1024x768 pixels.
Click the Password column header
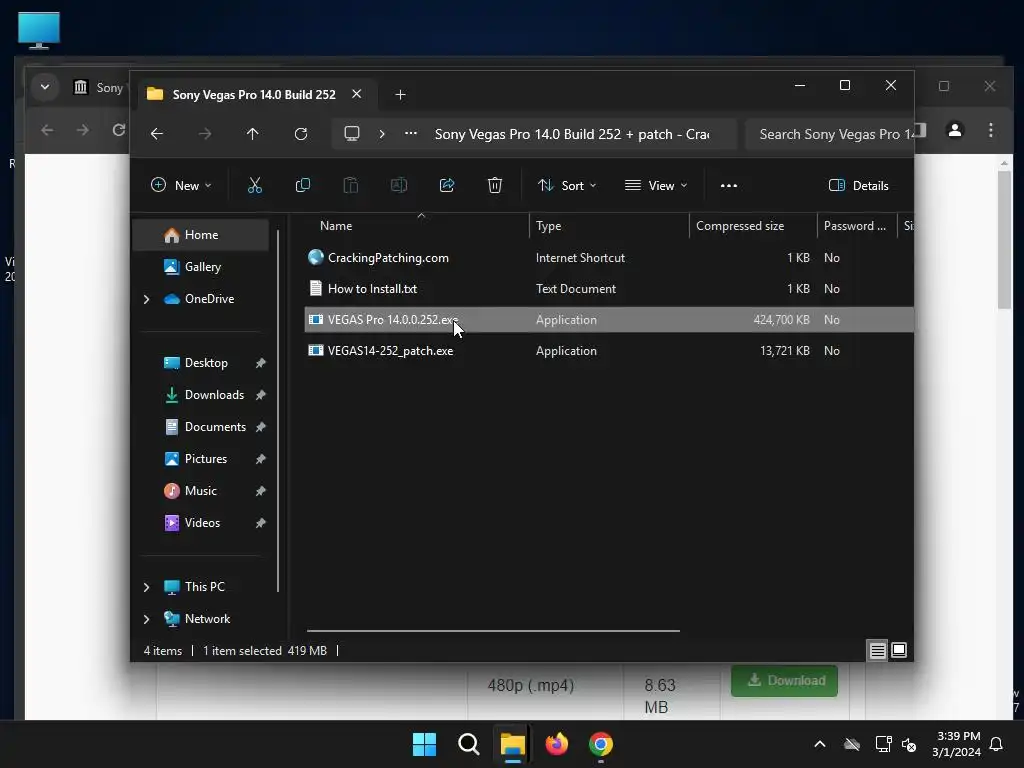[x=857, y=226]
